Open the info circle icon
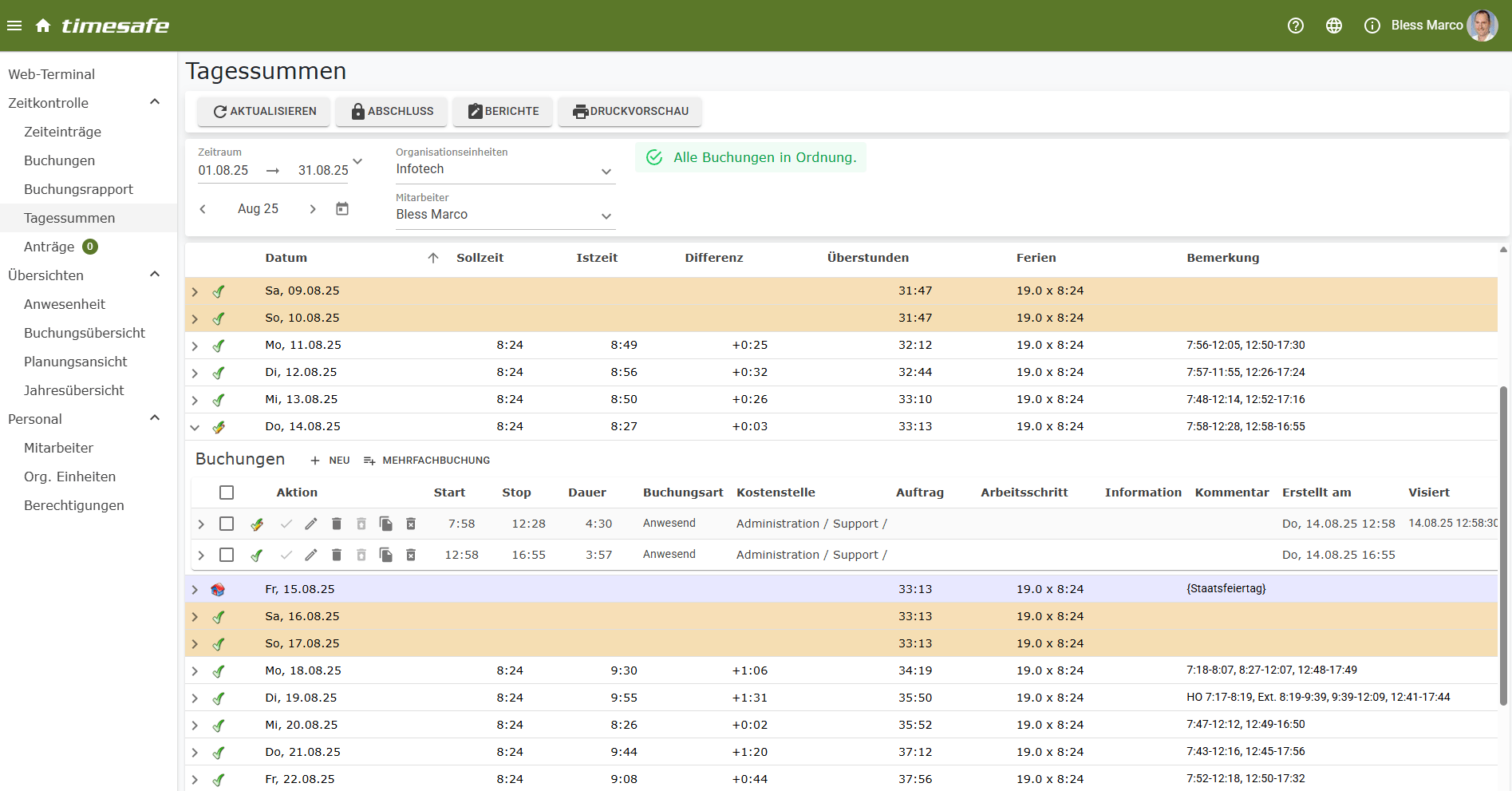 (1372, 26)
